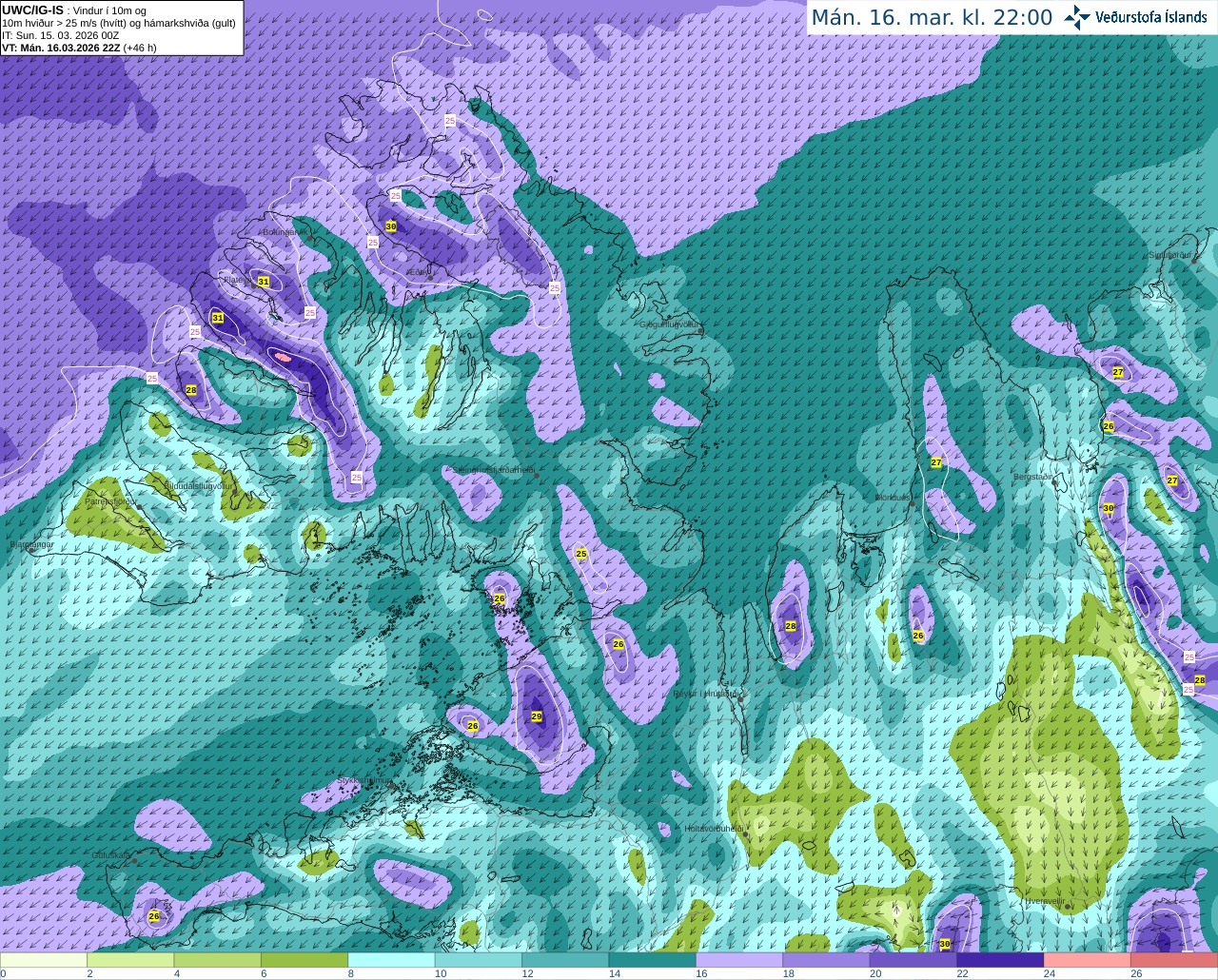Pick the 16–18 lavender legend swatch

click(739, 960)
